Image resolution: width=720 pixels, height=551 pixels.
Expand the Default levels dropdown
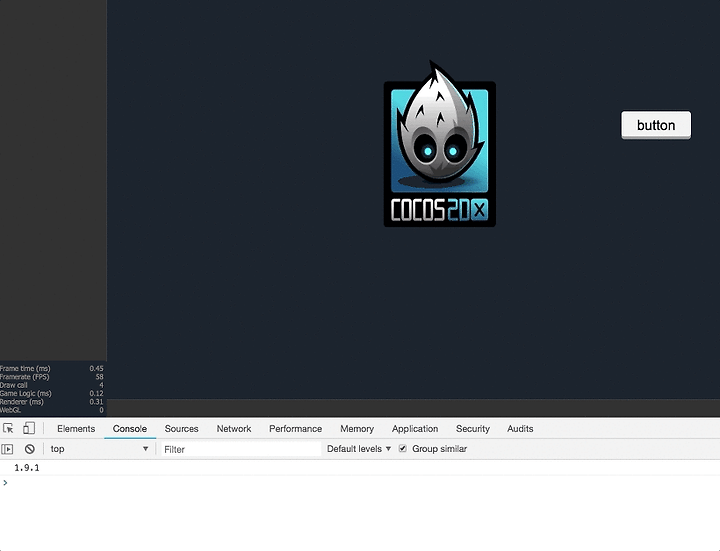[x=359, y=449]
